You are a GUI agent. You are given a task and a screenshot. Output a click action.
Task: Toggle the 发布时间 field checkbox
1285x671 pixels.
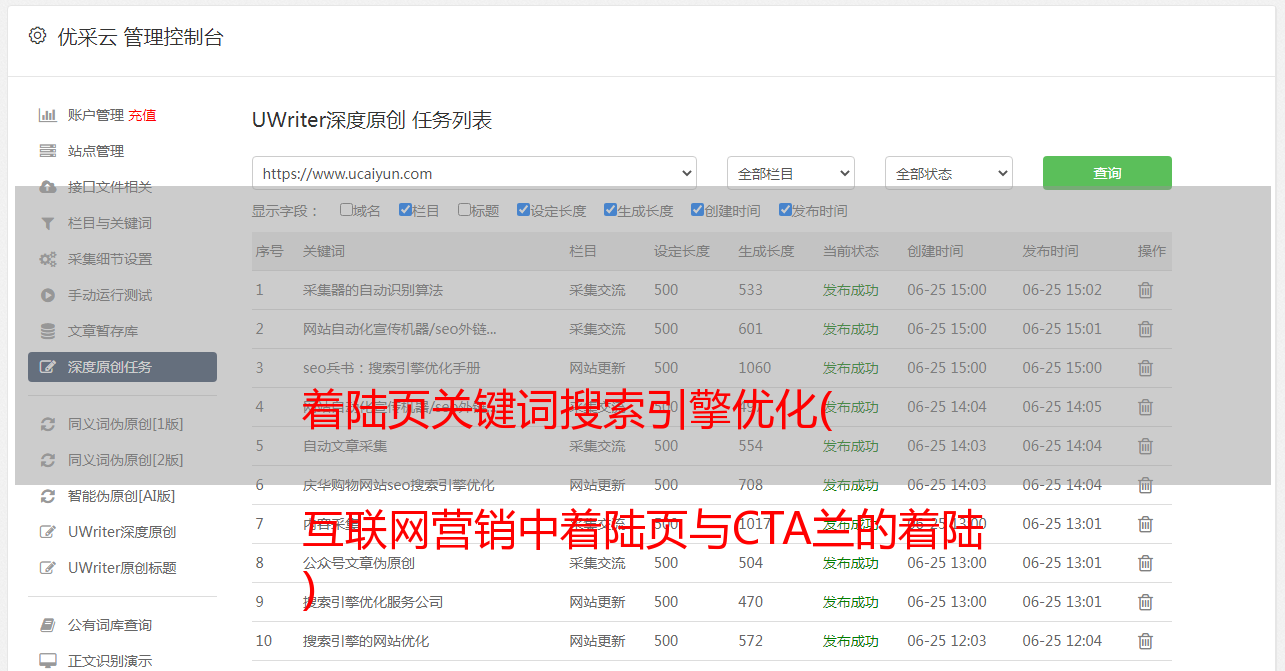(x=785, y=210)
